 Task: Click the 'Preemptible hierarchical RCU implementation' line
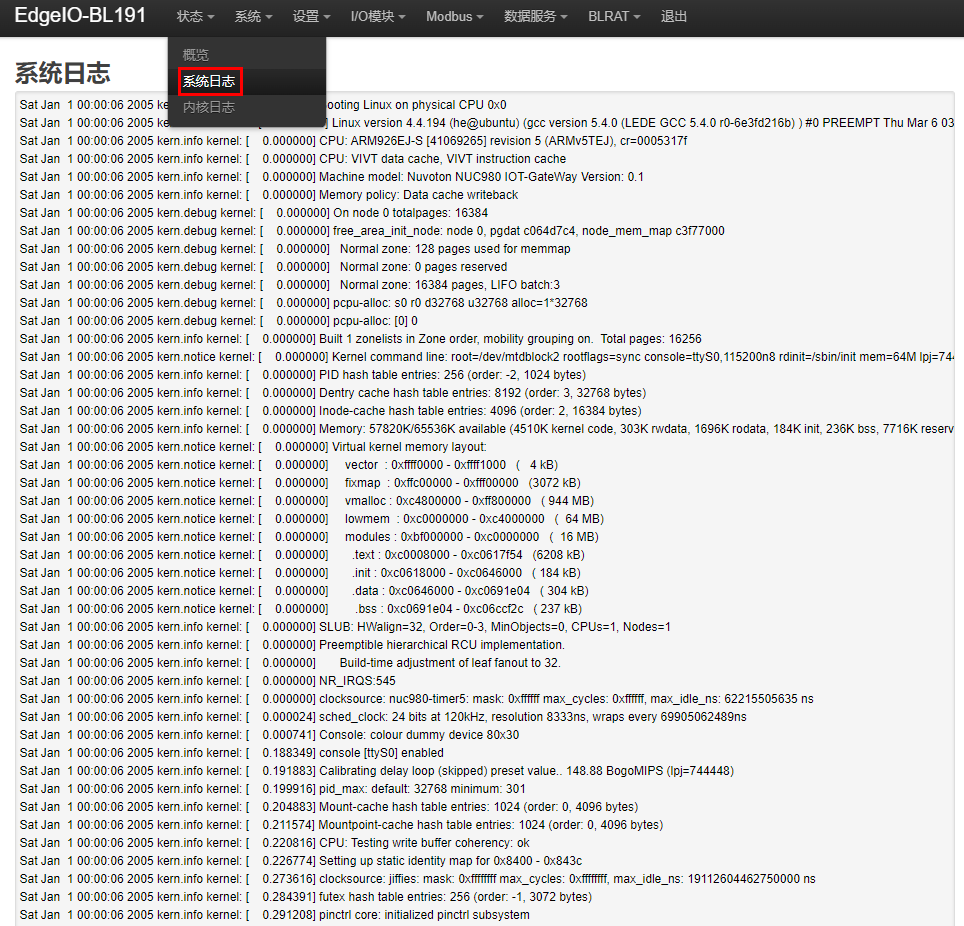pos(293,645)
